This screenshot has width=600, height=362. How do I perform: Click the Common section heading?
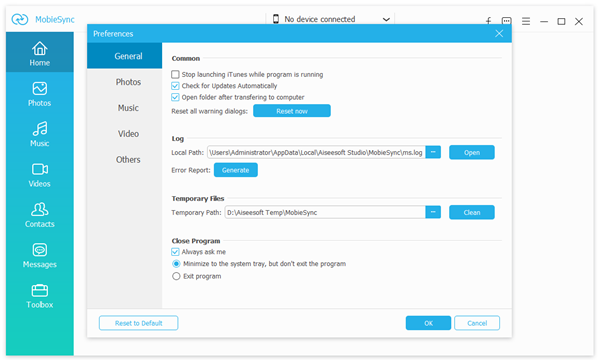click(x=186, y=59)
